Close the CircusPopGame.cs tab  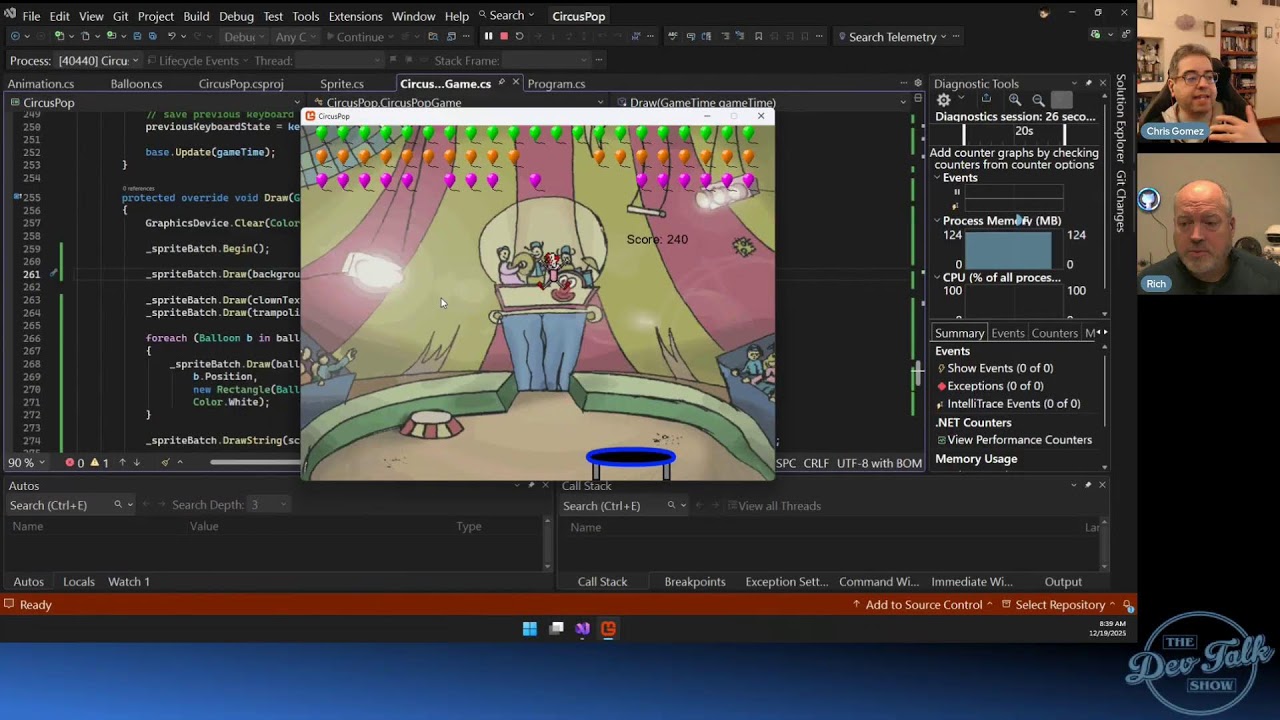click(515, 83)
